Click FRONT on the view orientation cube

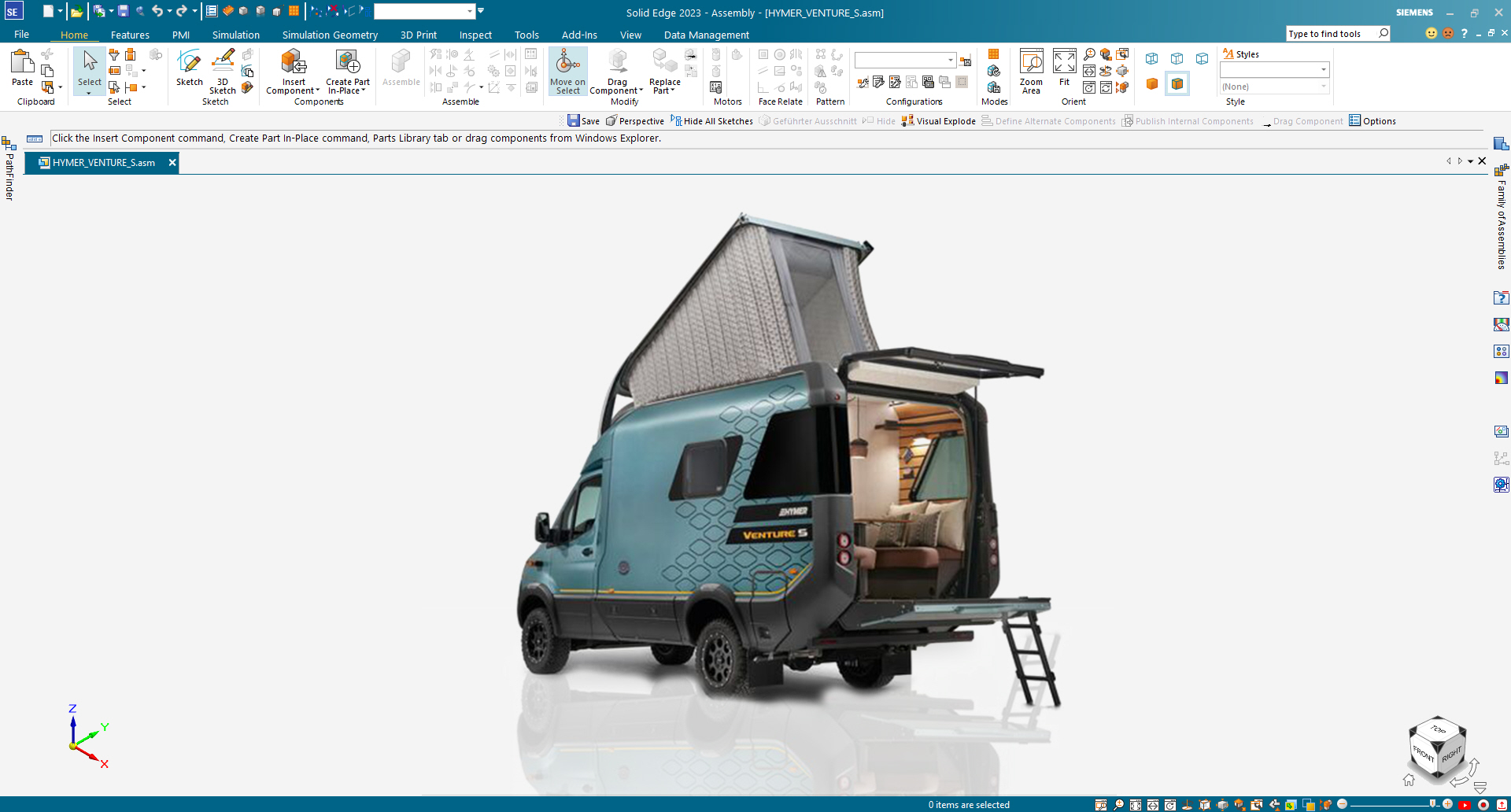click(1424, 754)
